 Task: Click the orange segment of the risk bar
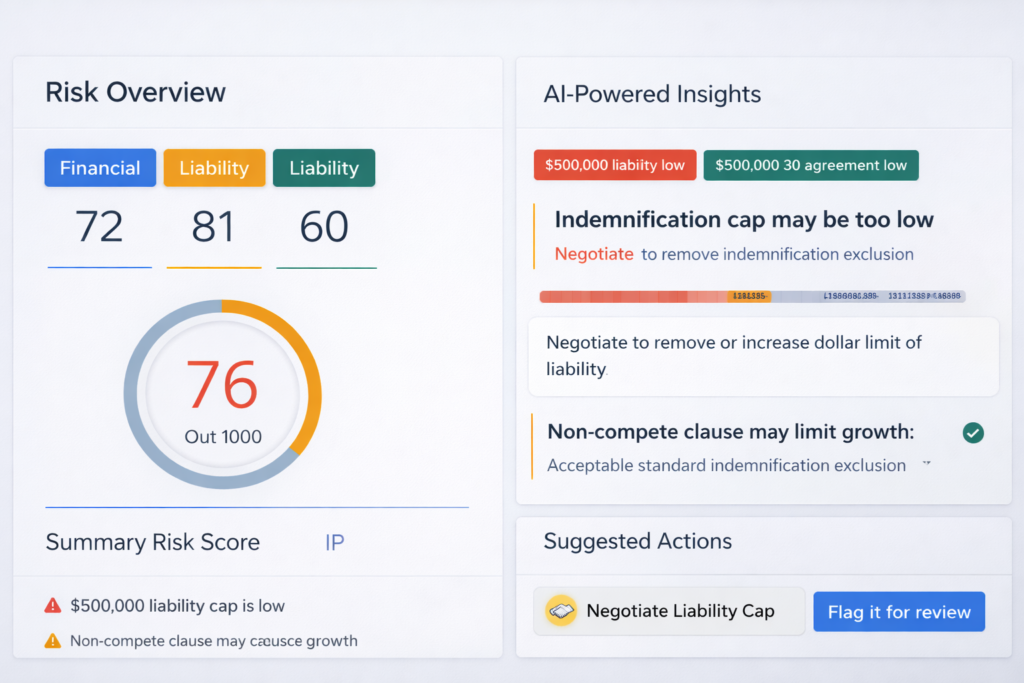749,296
